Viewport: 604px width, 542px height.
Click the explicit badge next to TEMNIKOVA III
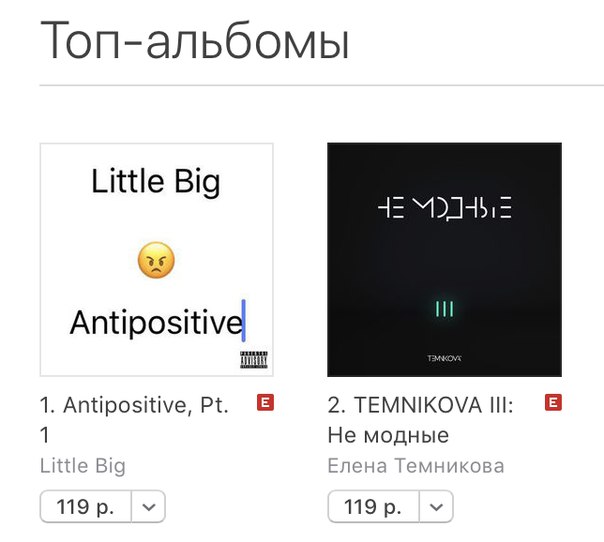(553, 403)
